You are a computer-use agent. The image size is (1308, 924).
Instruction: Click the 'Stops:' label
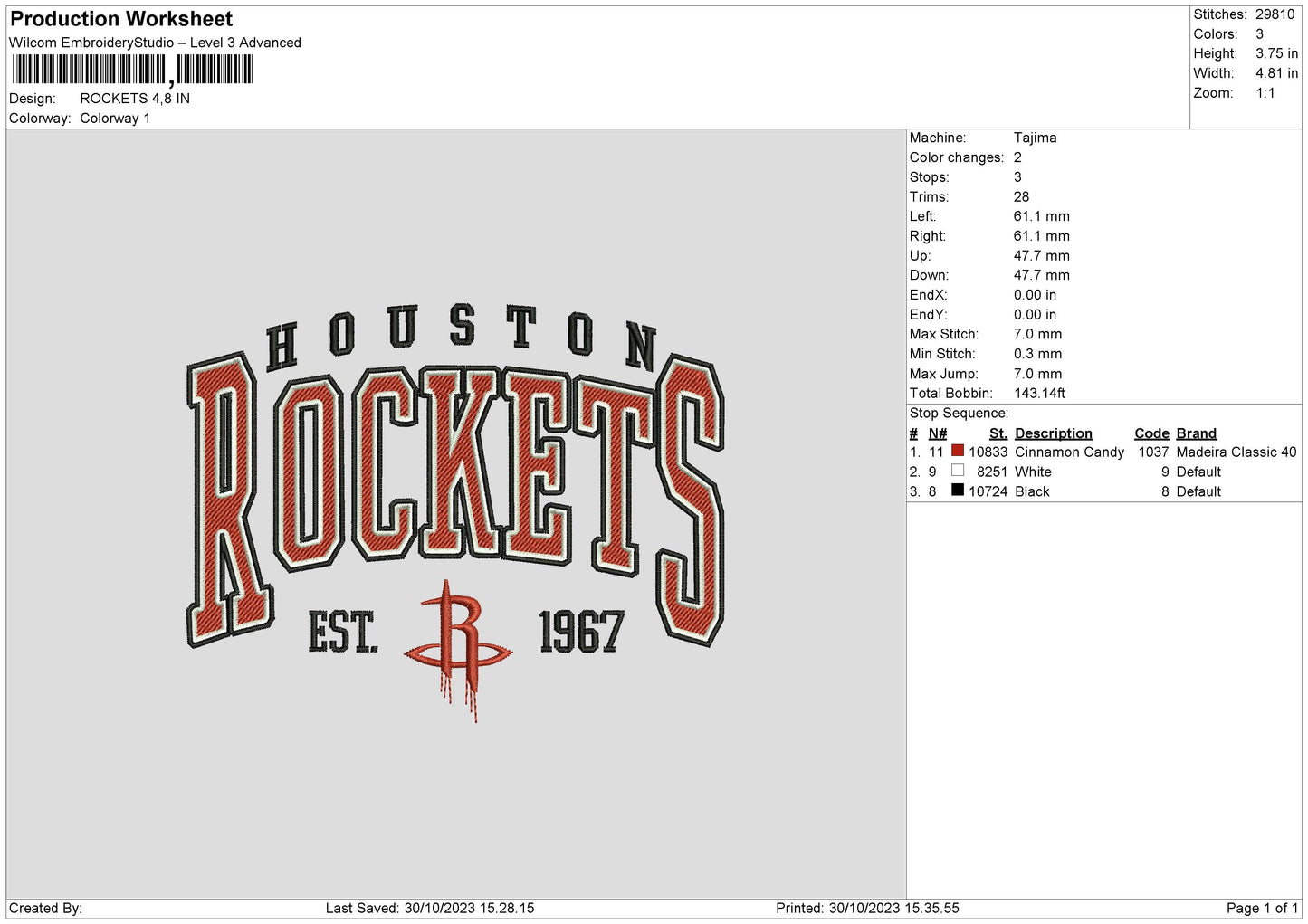point(930,177)
